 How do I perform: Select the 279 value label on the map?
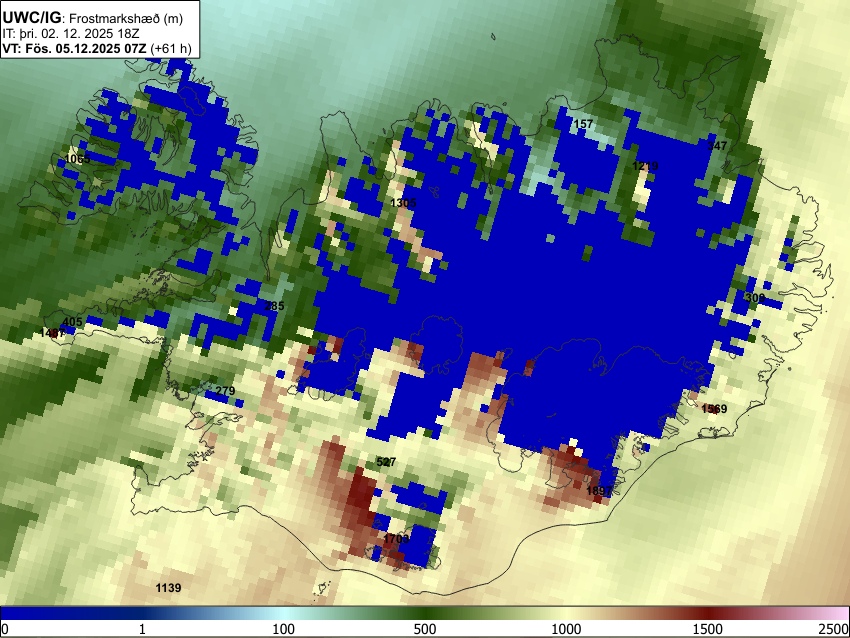tap(226, 391)
